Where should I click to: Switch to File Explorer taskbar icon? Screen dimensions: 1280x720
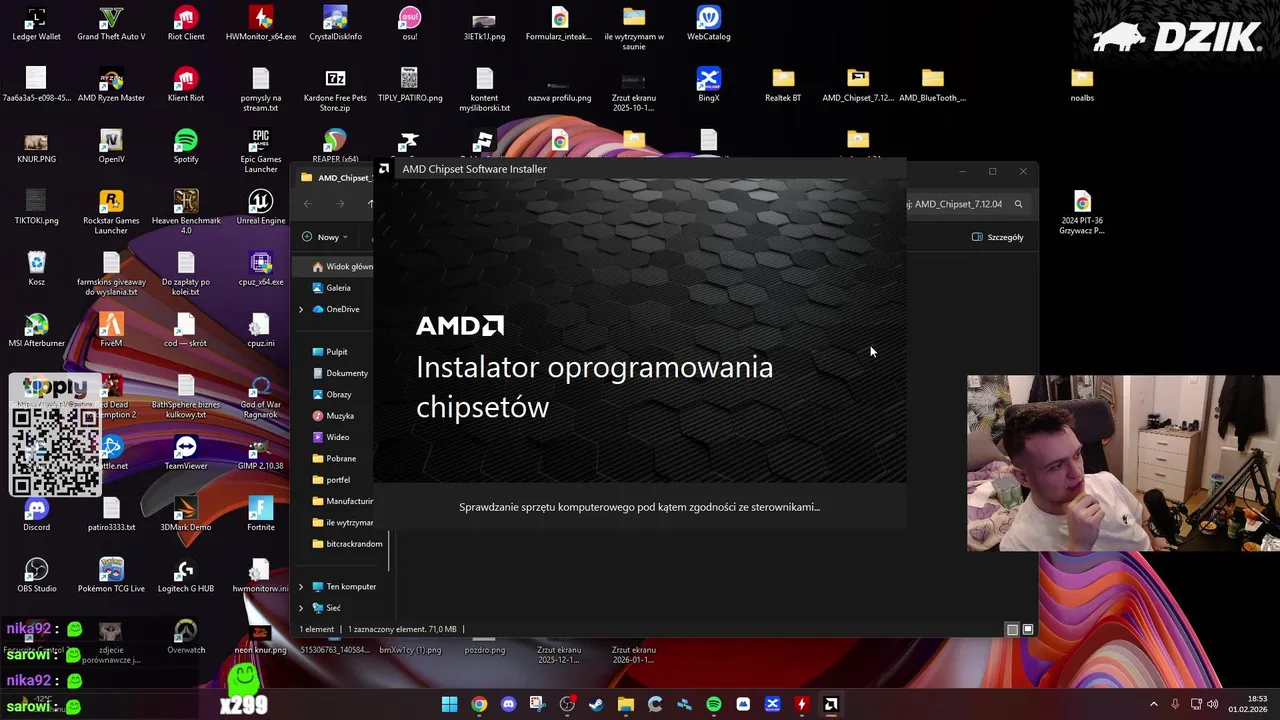click(x=626, y=704)
